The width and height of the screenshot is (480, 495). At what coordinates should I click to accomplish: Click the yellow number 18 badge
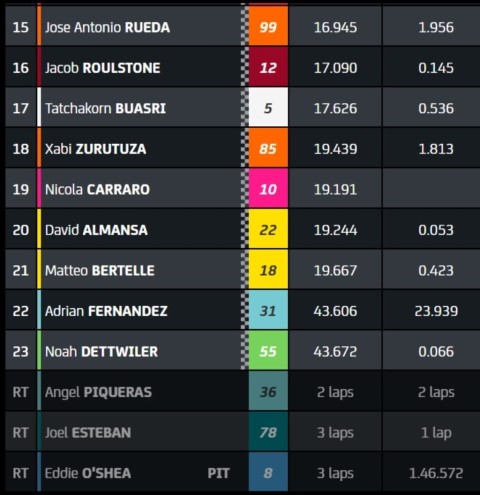click(268, 270)
